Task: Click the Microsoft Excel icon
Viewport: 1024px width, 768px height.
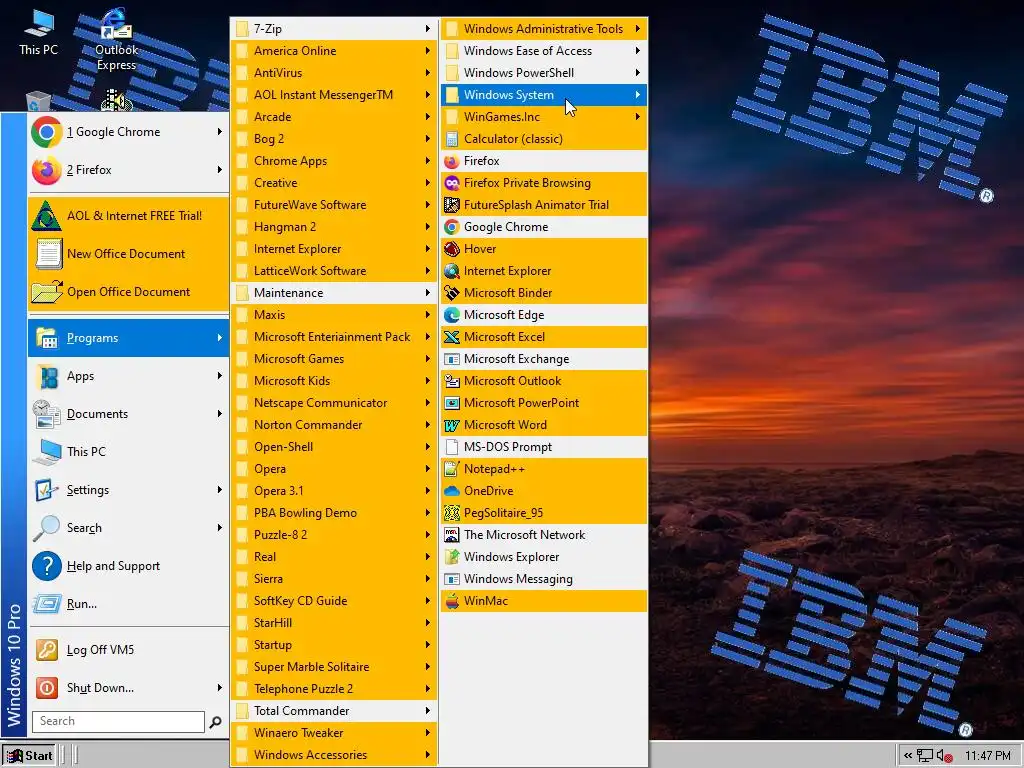Action: (x=451, y=337)
